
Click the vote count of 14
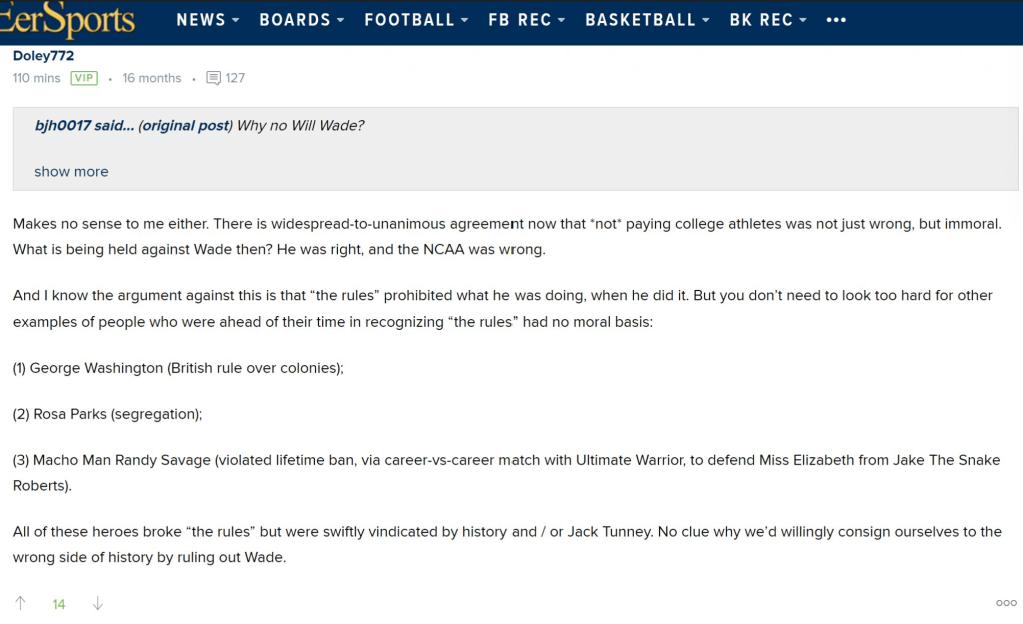click(x=59, y=604)
